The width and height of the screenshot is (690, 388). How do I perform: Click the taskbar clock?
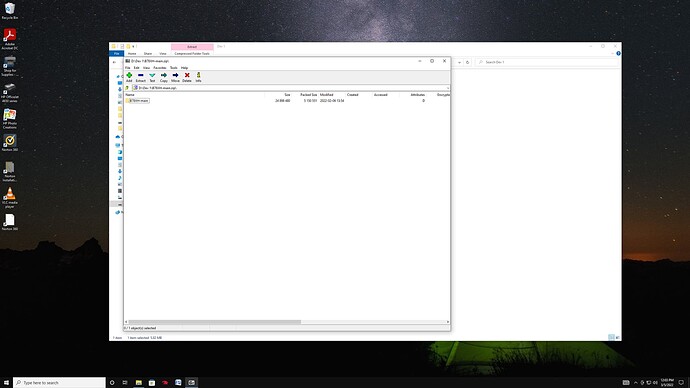tap(667, 383)
